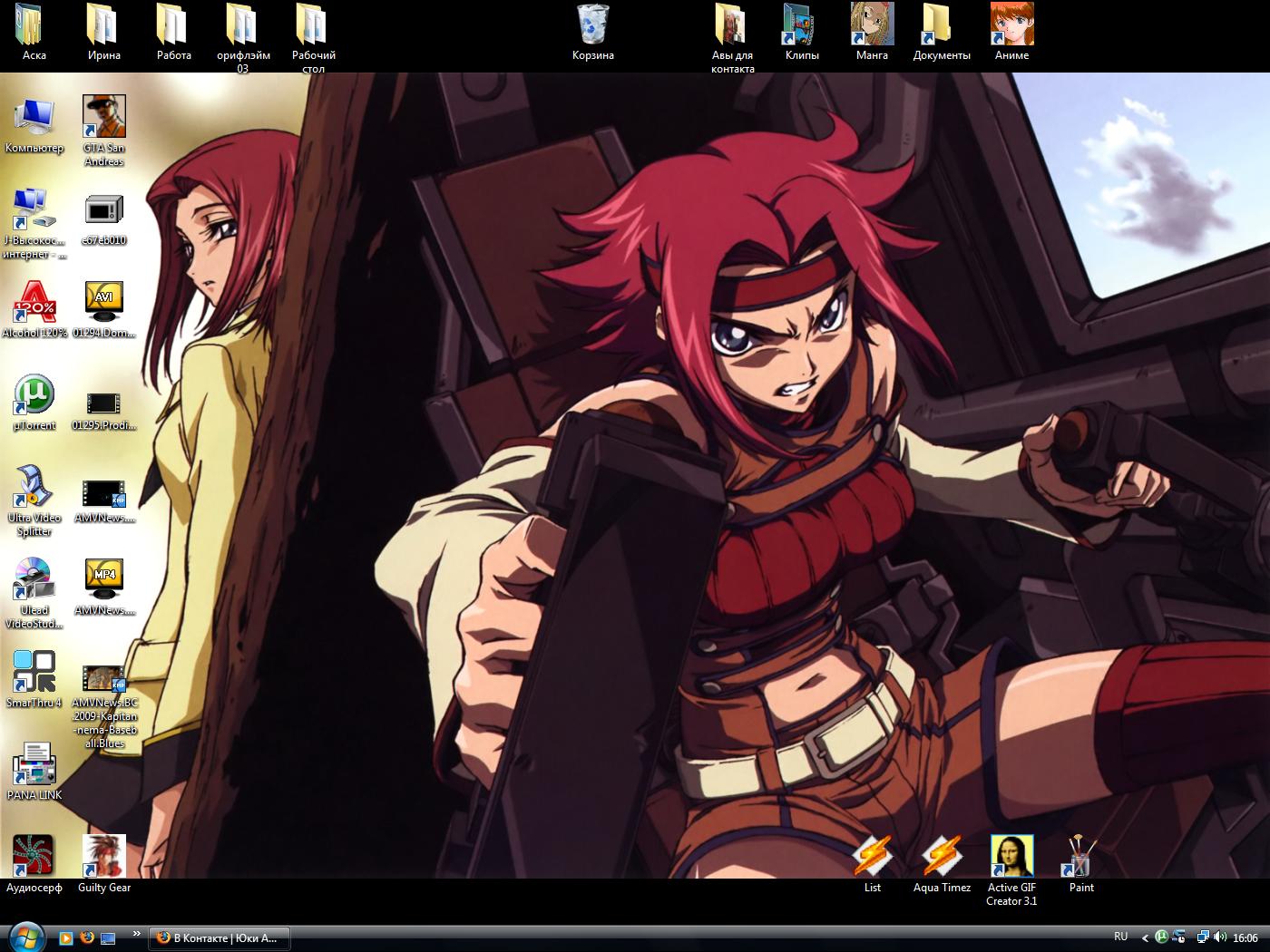Select the AMVNews MP4 video file
This screenshot has height=952, width=1270.
[x=103, y=588]
